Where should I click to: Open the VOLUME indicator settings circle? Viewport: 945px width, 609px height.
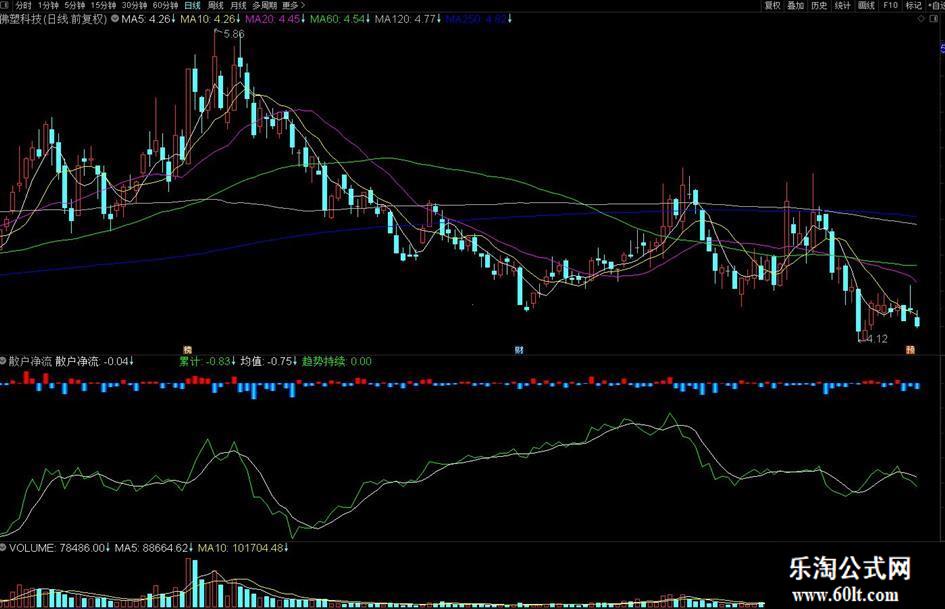point(3,547)
